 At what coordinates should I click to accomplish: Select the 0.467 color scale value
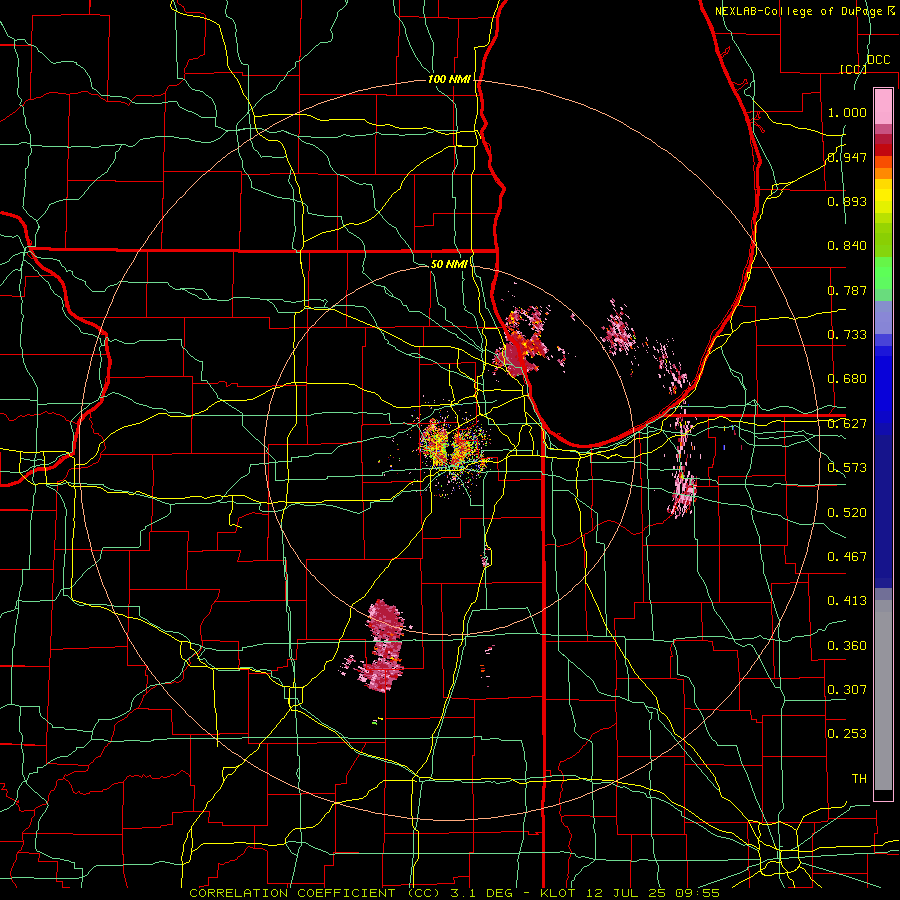pos(847,557)
